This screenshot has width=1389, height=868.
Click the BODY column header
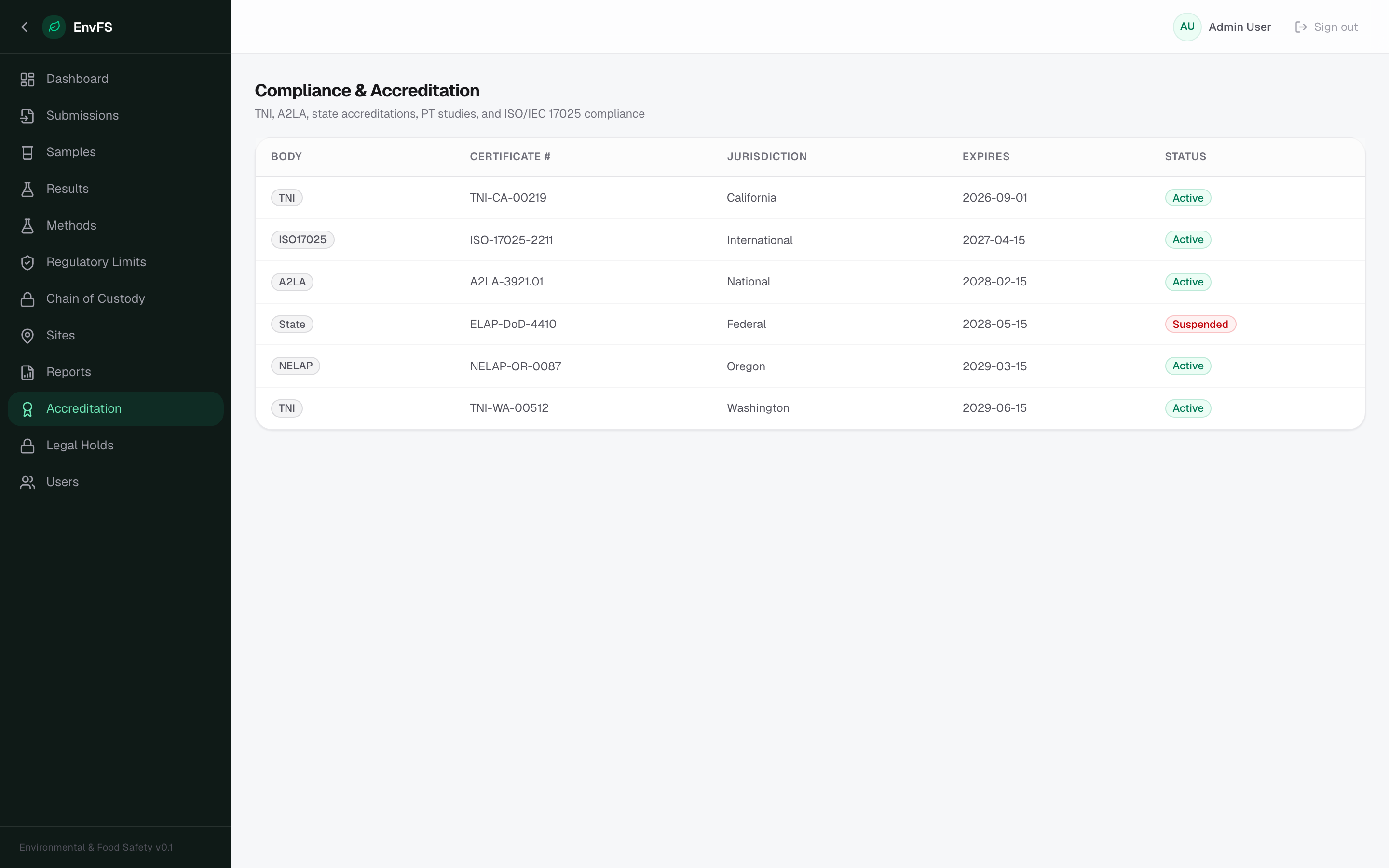pyautogui.click(x=286, y=157)
